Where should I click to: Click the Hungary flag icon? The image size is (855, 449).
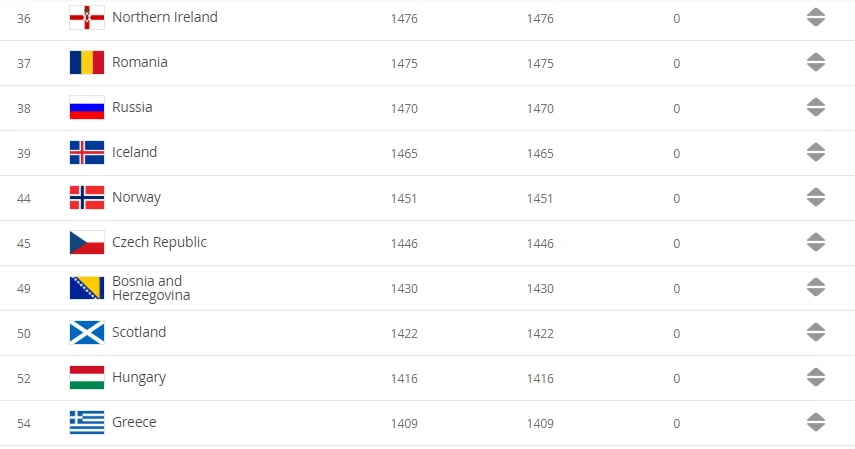[x=87, y=378]
